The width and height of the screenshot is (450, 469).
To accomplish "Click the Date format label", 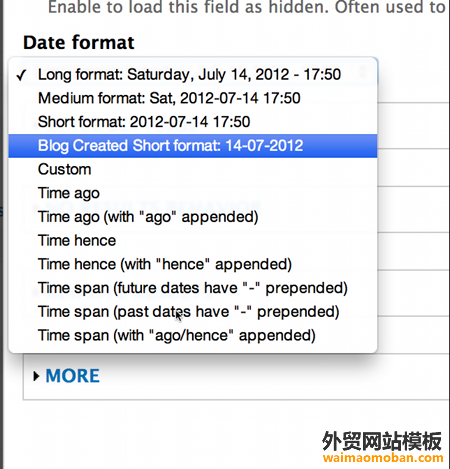I will tap(79, 43).
